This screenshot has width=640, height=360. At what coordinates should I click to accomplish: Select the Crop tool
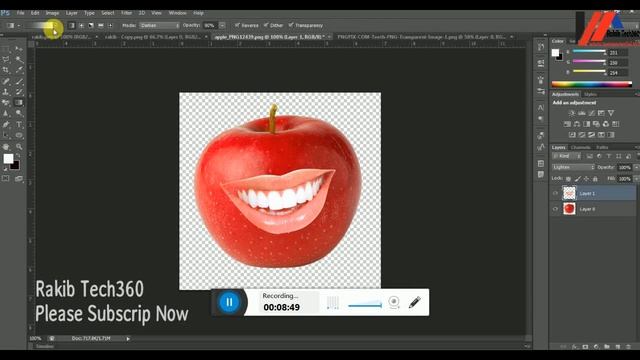pyautogui.click(x=6, y=70)
